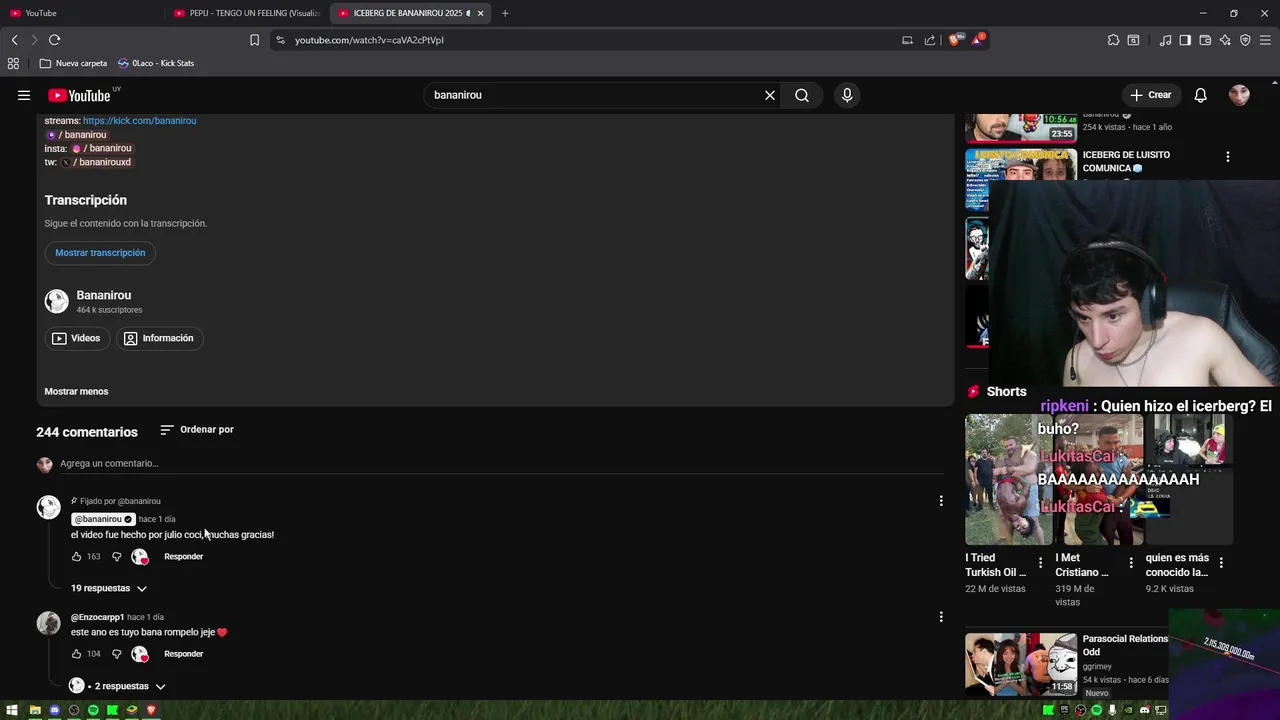1280x720 pixels.
Task: Open the insta / bananirou link
Action: (x=102, y=149)
